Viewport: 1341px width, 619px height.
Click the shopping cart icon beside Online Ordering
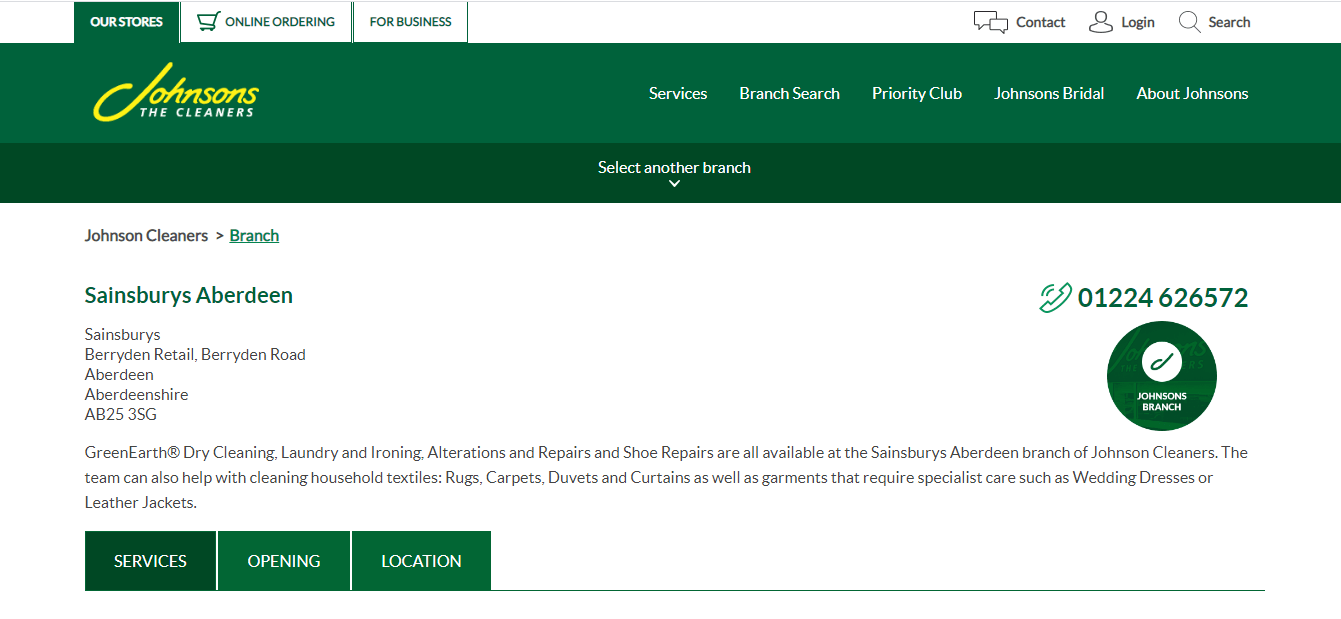coord(208,22)
